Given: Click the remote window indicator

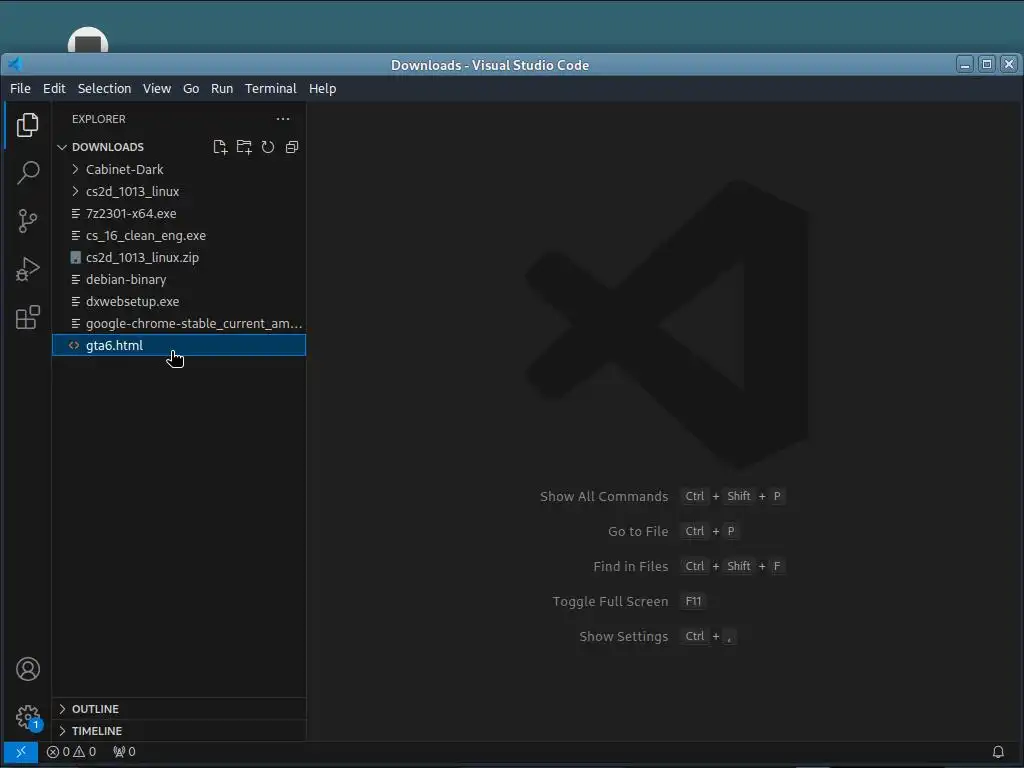Looking at the screenshot, I should coord(21,752).
